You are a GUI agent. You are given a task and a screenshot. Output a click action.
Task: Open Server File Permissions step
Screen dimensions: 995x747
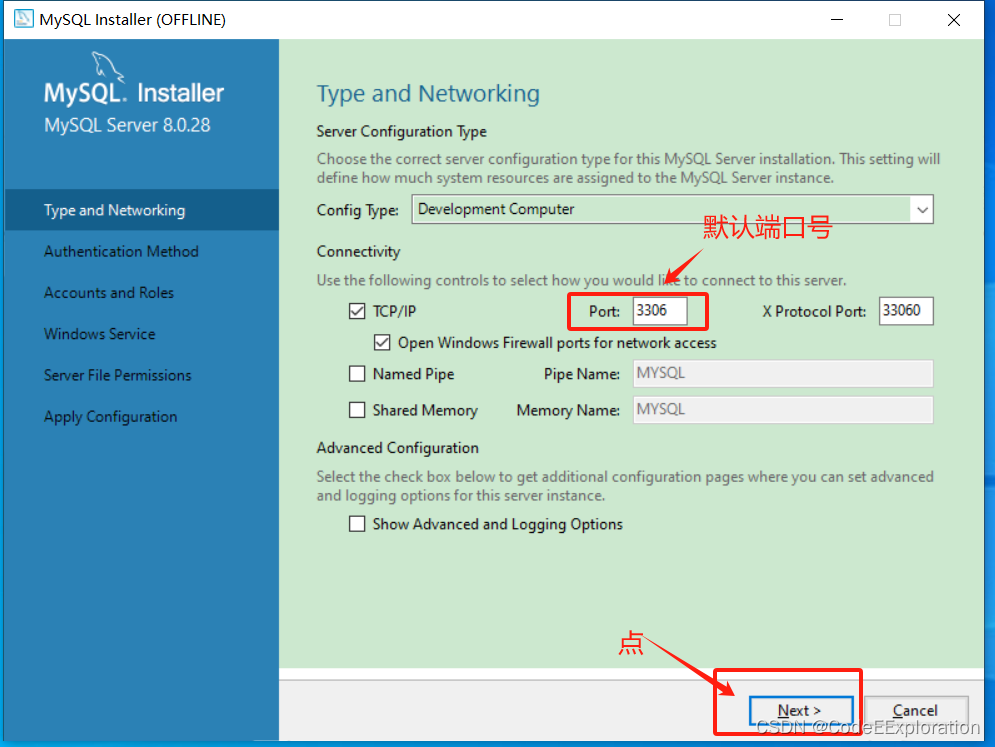click(117, 375)
